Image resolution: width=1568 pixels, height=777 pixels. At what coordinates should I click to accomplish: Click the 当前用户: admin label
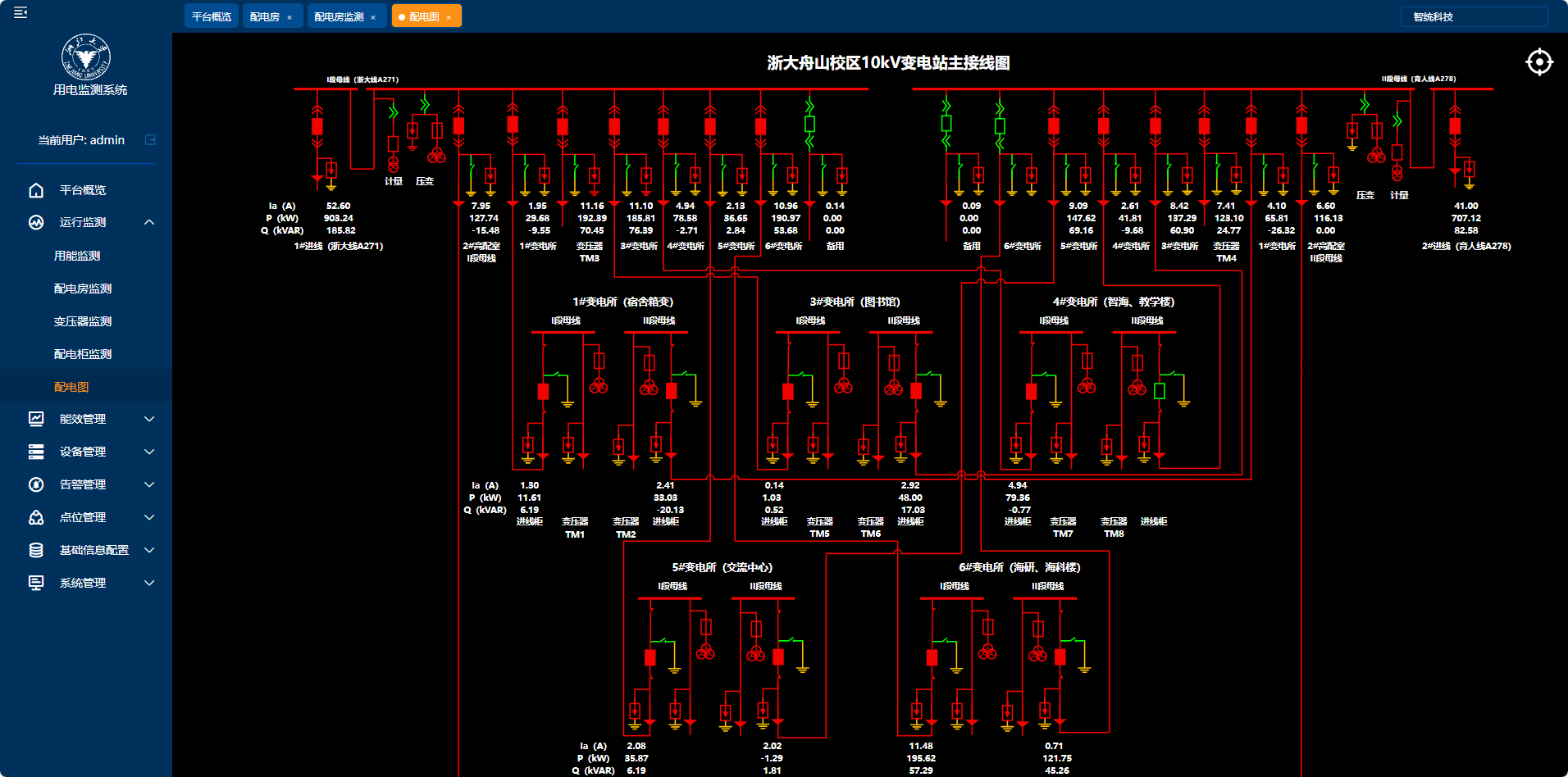click(81, 140)
